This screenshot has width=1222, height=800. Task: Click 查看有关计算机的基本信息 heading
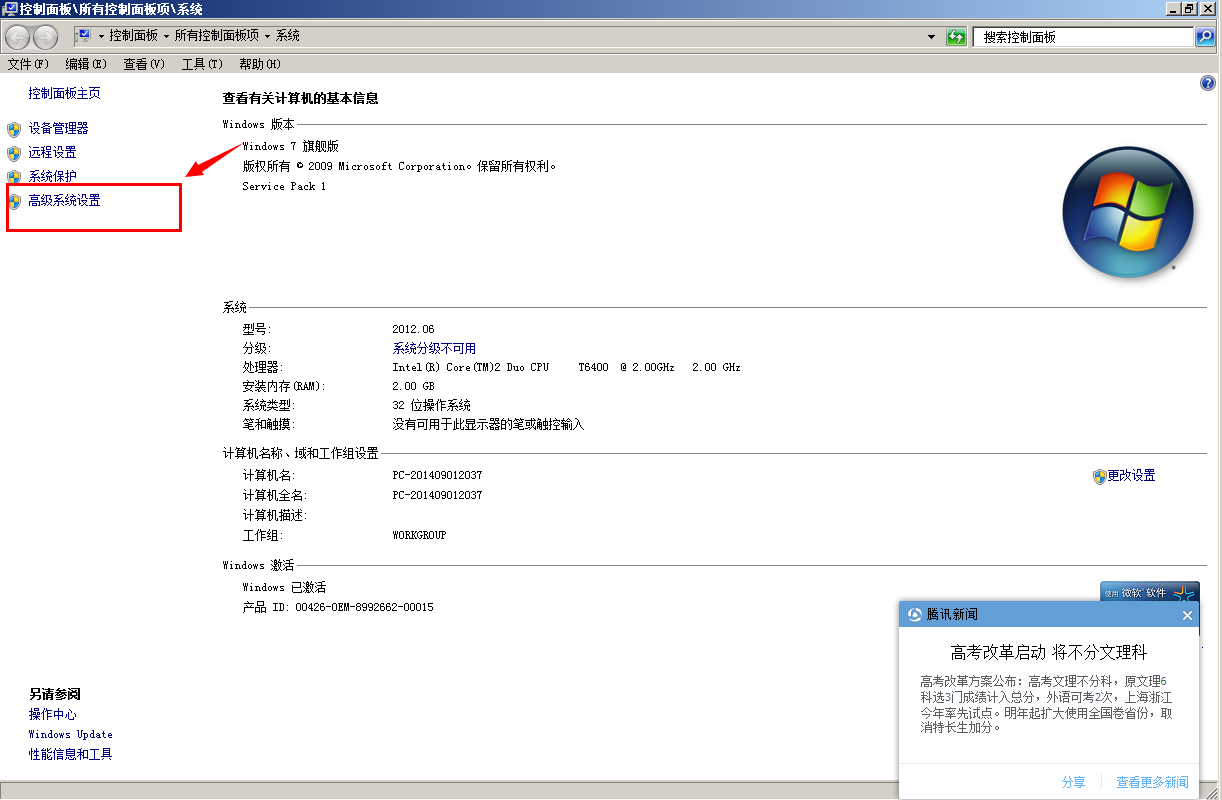(300, 98)
